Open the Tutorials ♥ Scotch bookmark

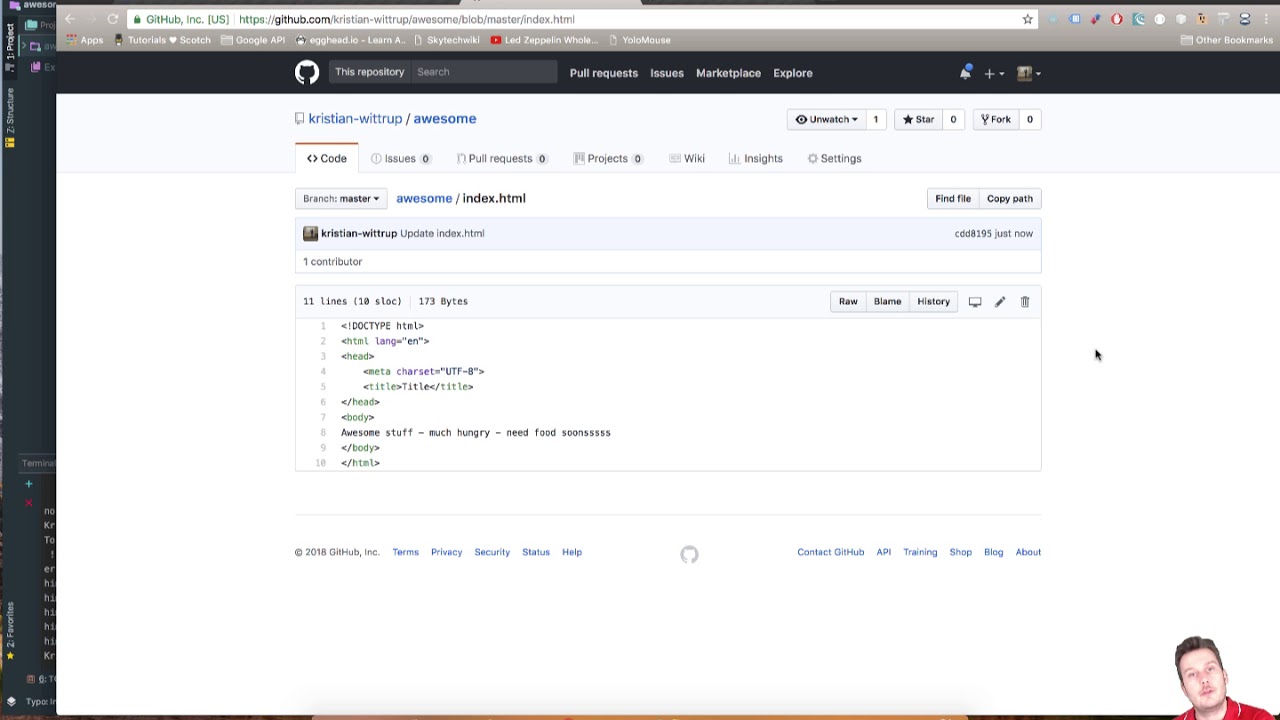pos(162,40)
